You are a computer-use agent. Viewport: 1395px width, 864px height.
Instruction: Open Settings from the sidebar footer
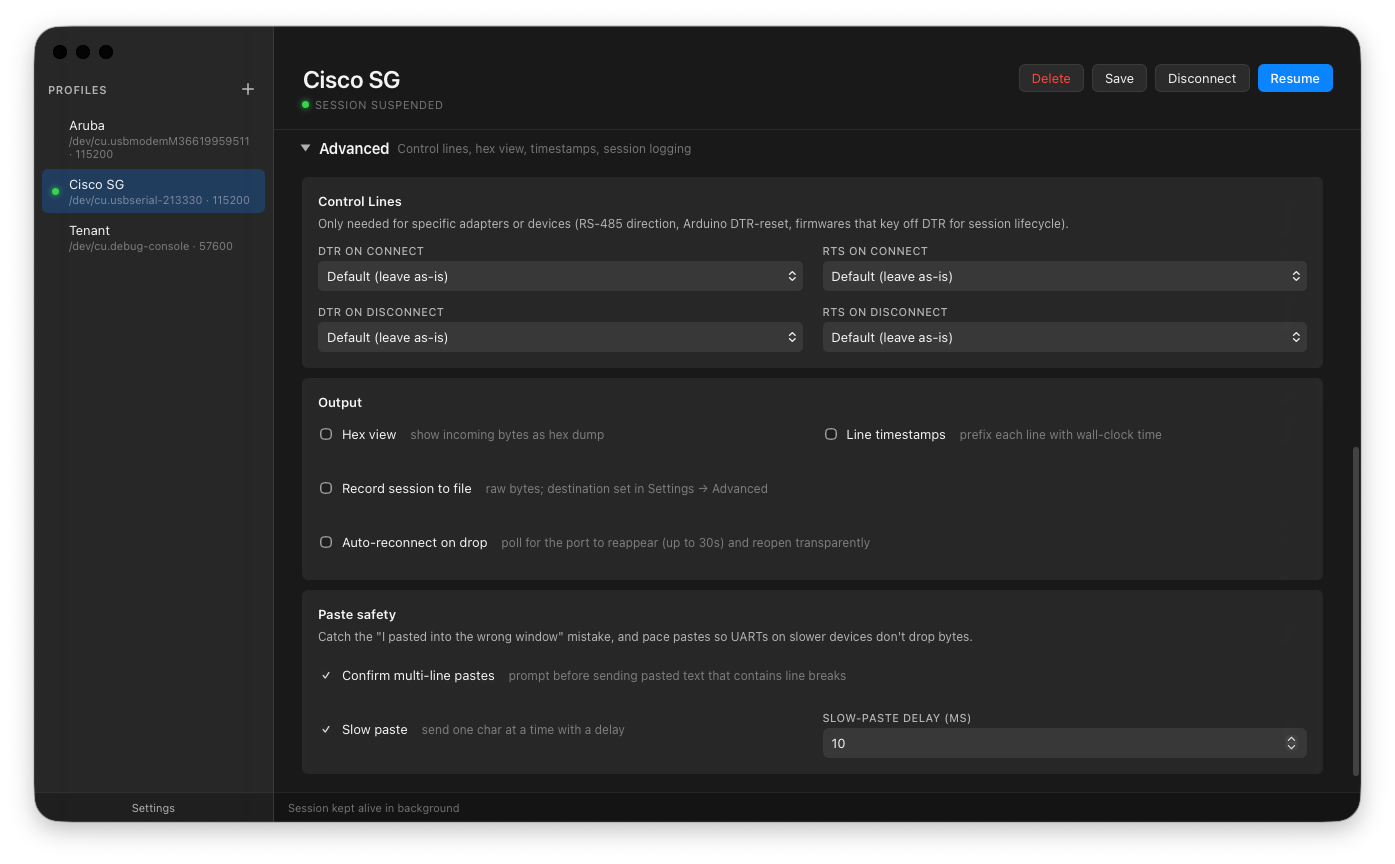coord(153,807)
